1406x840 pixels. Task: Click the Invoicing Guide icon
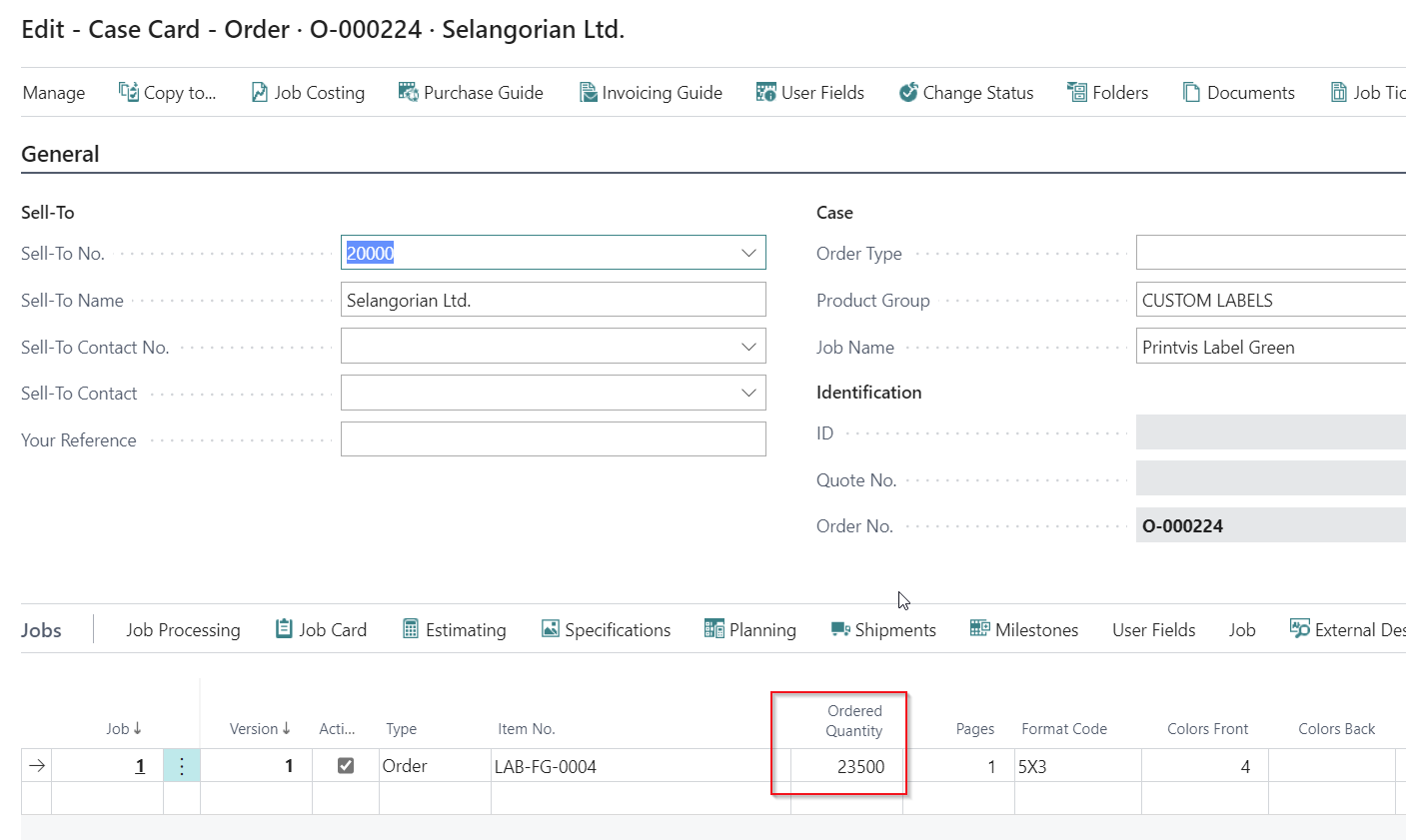click(x=589, y=92)
